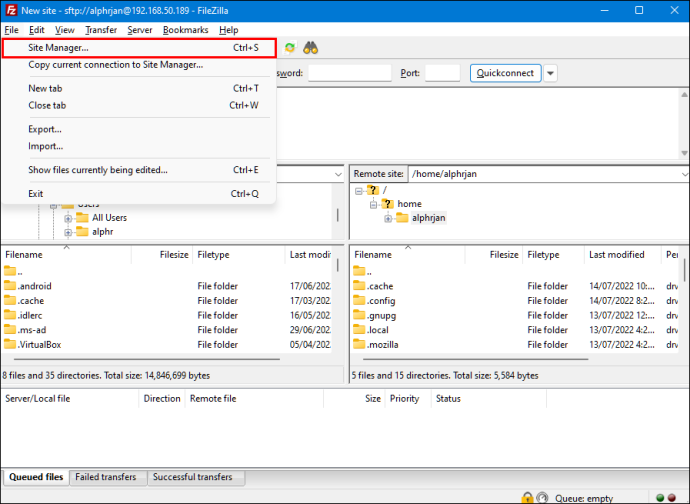This screenshot has width=690, height=504.
Task: Switch to the Failed transfers tab
Action: [x=106, y=477]
